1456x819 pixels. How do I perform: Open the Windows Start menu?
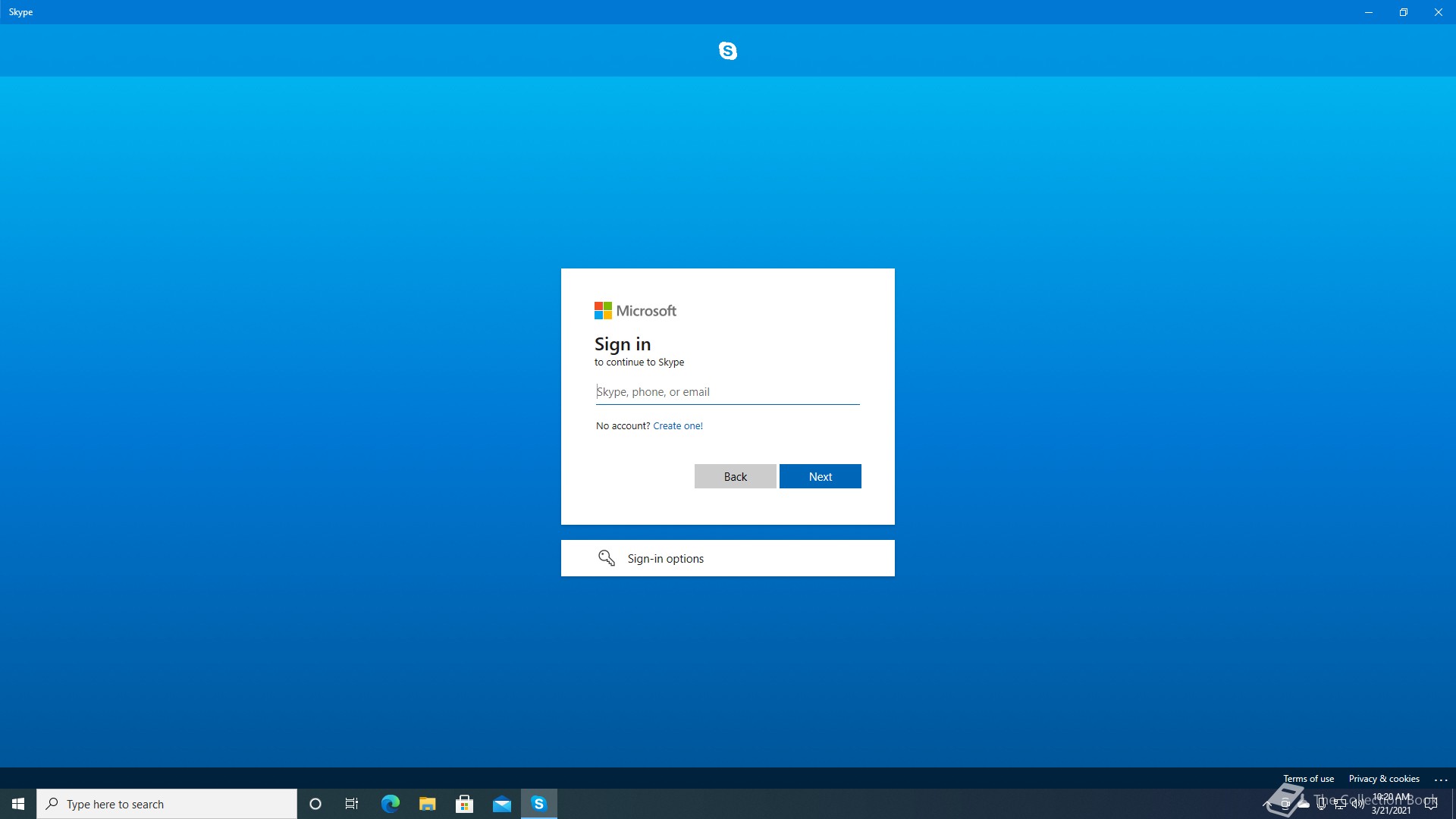tap(18, 804)
